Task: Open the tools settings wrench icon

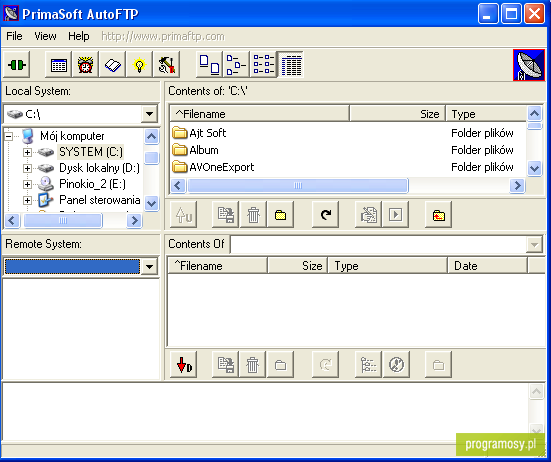Action: (167, 65)
